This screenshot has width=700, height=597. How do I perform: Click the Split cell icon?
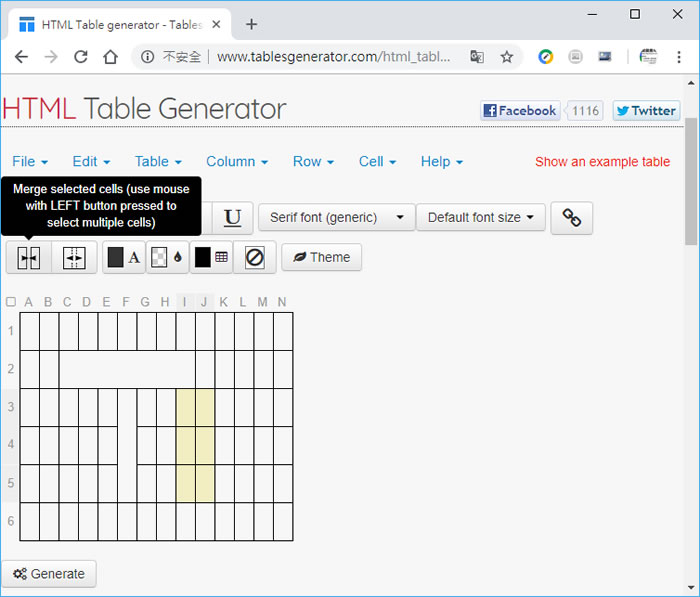point(74,258)
